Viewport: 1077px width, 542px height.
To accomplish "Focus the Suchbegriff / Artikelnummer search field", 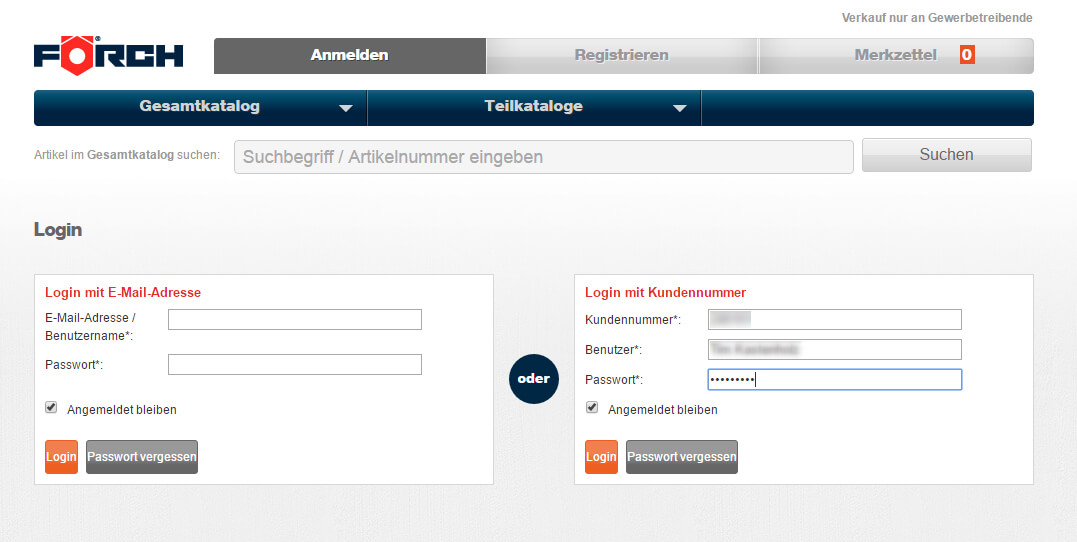I will pos(543,157).
